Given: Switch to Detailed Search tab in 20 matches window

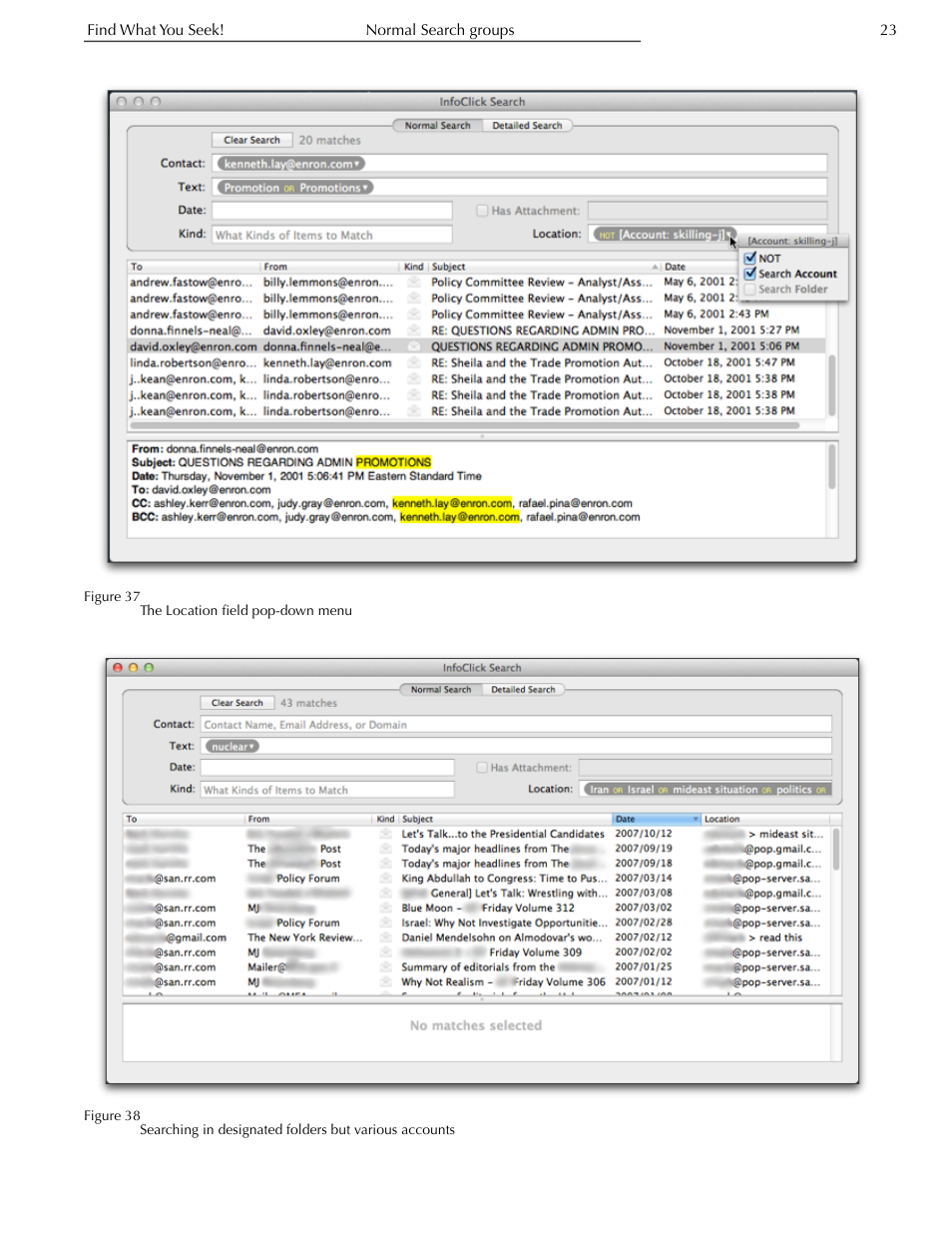Looking at the screenshot, I should pos(527,126).
